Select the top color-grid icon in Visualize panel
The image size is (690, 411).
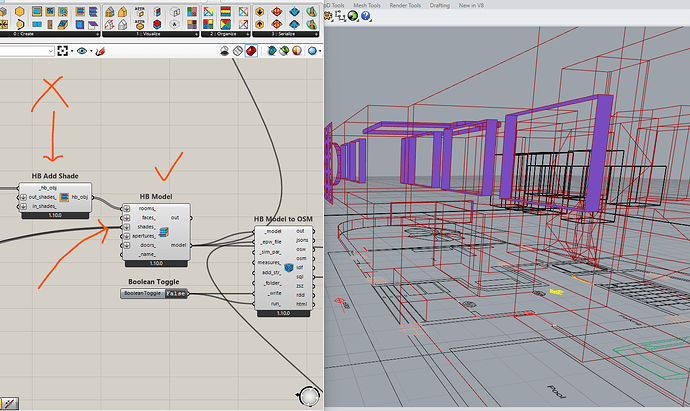[x=192, y=11]
